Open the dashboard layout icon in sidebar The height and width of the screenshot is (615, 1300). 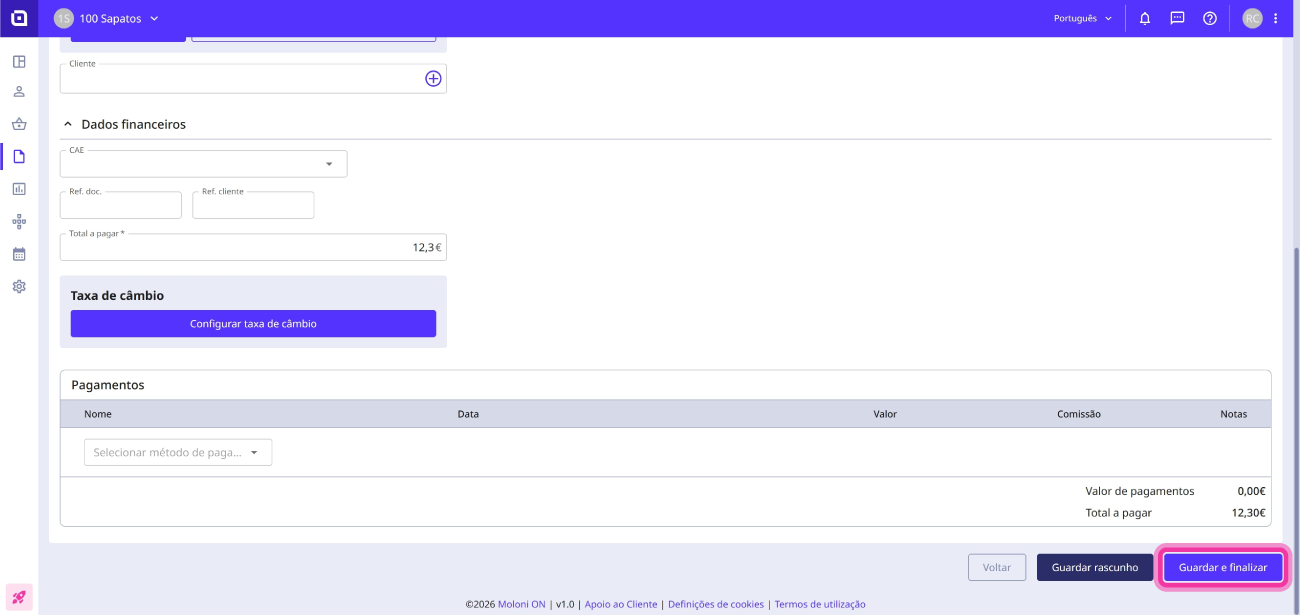click(x=19, y=62)
